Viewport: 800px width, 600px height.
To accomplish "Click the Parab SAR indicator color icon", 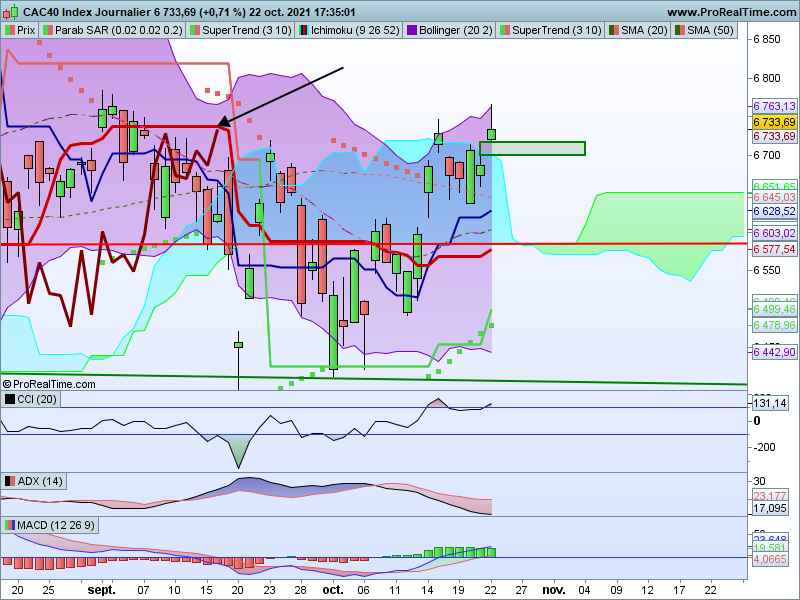I will pos(47,31).
